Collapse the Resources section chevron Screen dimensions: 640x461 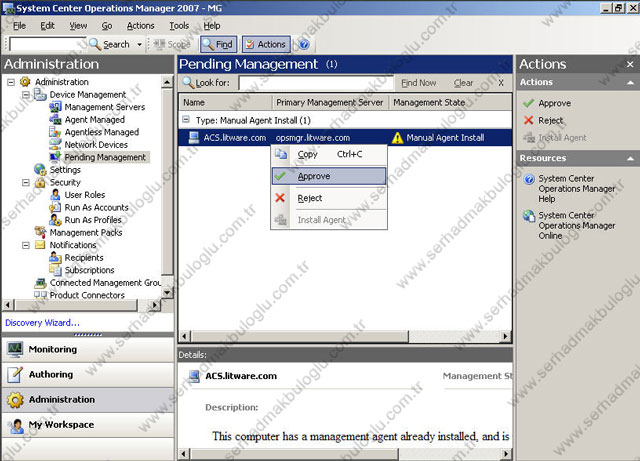(630, 158)
